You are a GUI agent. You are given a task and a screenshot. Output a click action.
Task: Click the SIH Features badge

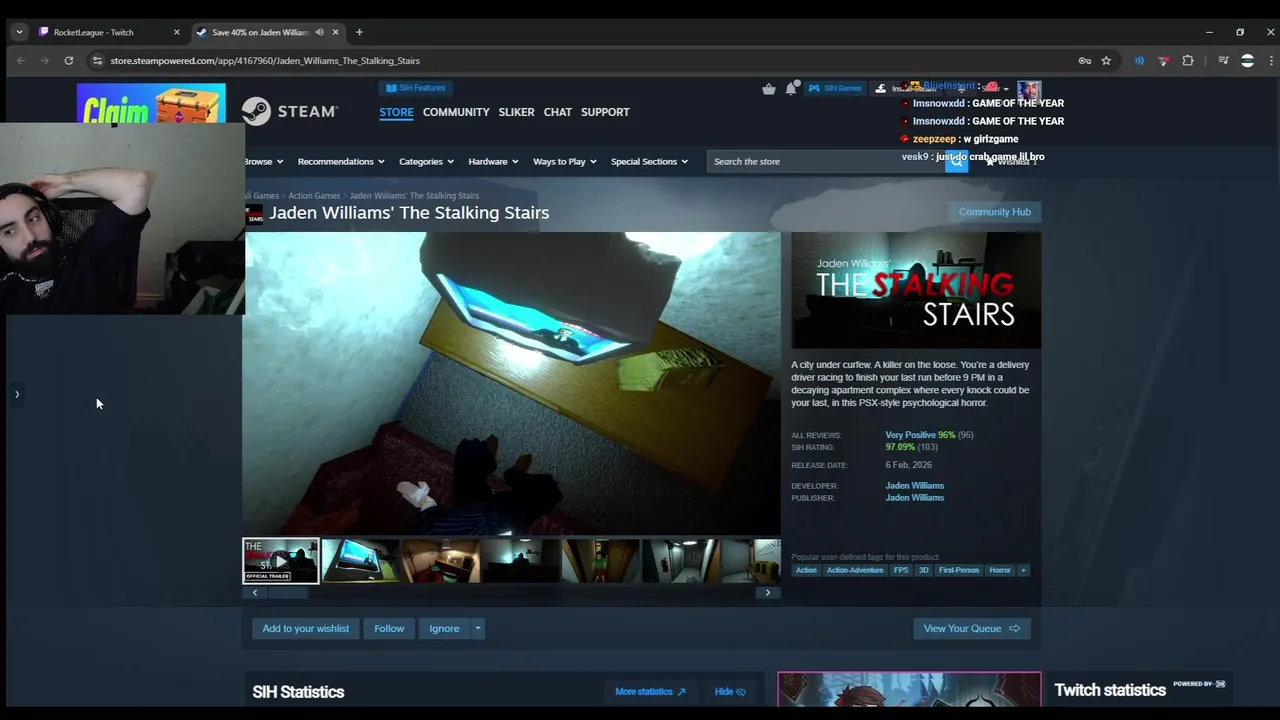coord(416,88)
